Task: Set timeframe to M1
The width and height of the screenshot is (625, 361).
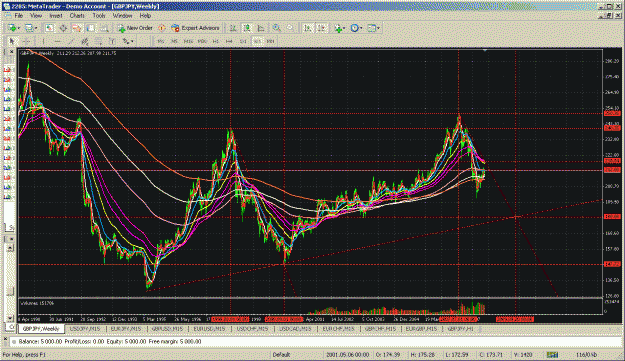Action: (x=161, y=41)
